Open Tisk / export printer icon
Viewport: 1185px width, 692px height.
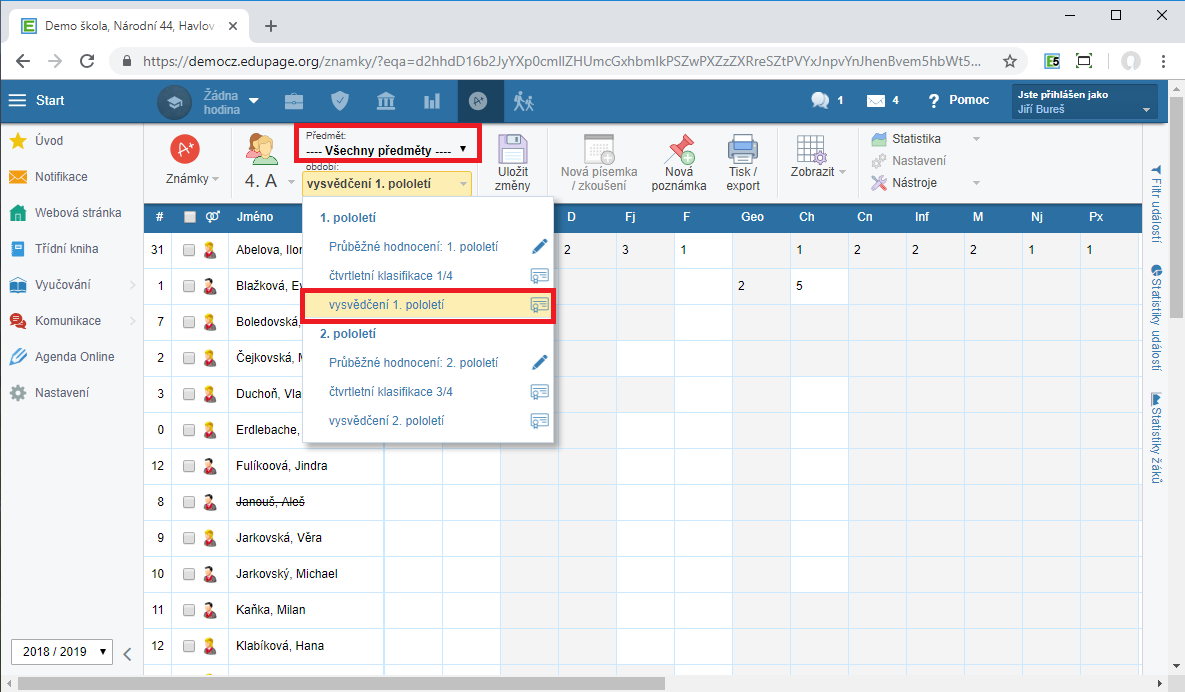(x=743, y=162)
